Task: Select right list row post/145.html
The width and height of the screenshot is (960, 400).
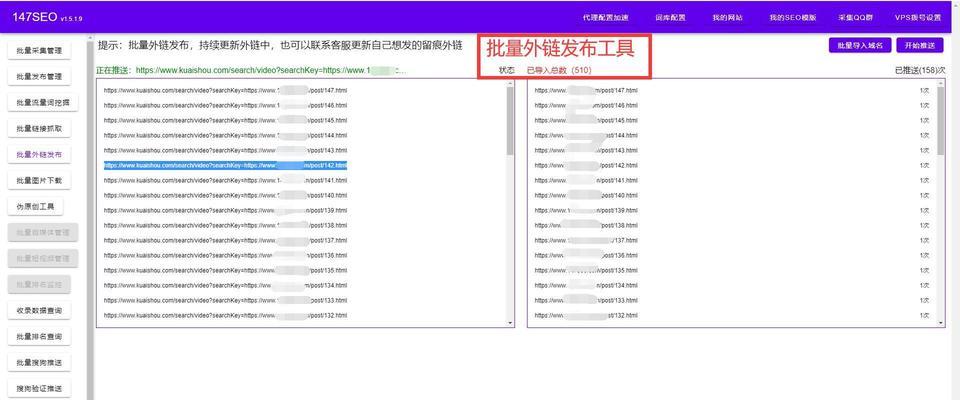Action: coord(586,120)
